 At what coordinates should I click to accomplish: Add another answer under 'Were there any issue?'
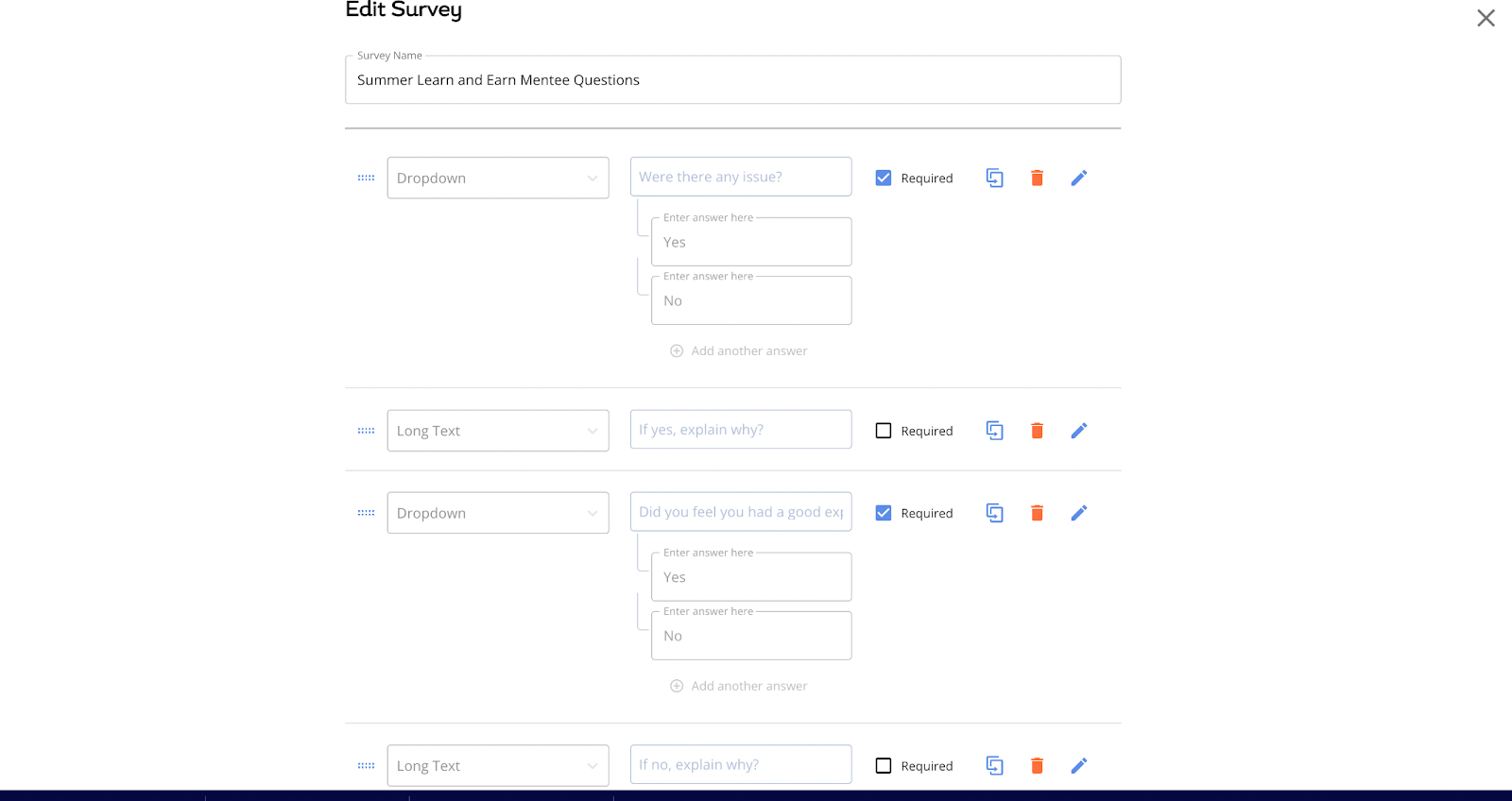click(x=739, y=350)
